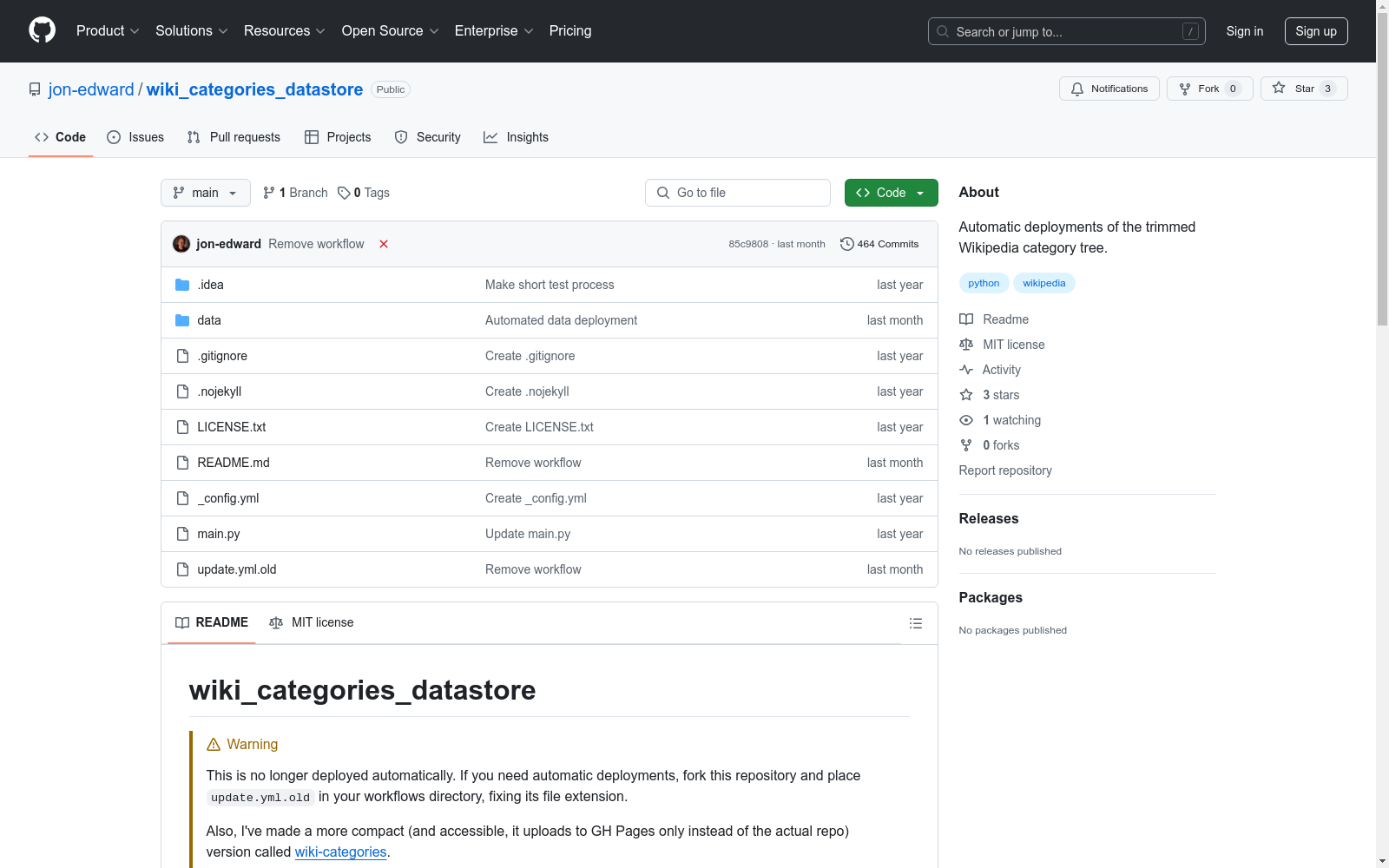
Task: Click the Readme book icon in About
Action: point(966,319)
